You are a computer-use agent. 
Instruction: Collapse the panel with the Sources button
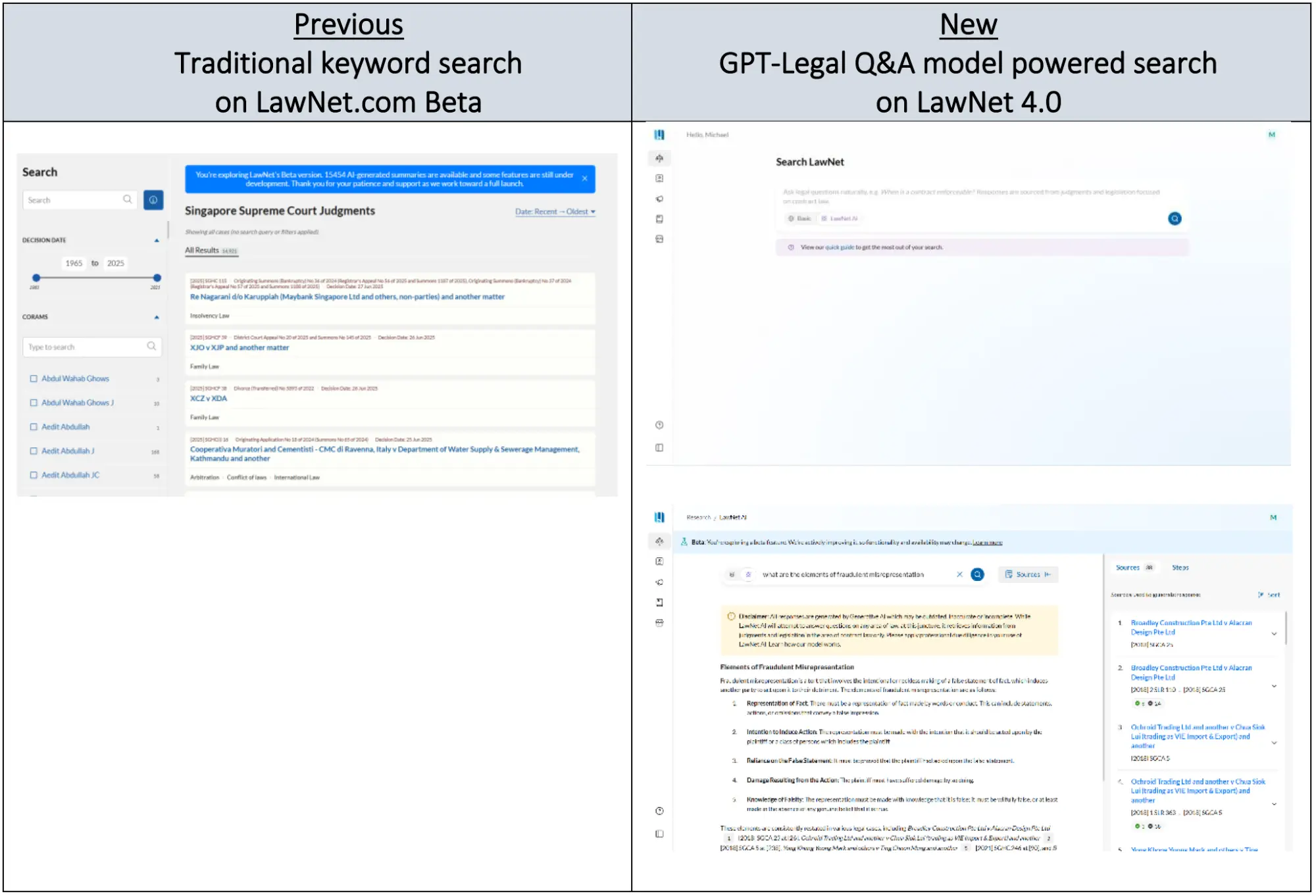click(x=1028, y=575)
